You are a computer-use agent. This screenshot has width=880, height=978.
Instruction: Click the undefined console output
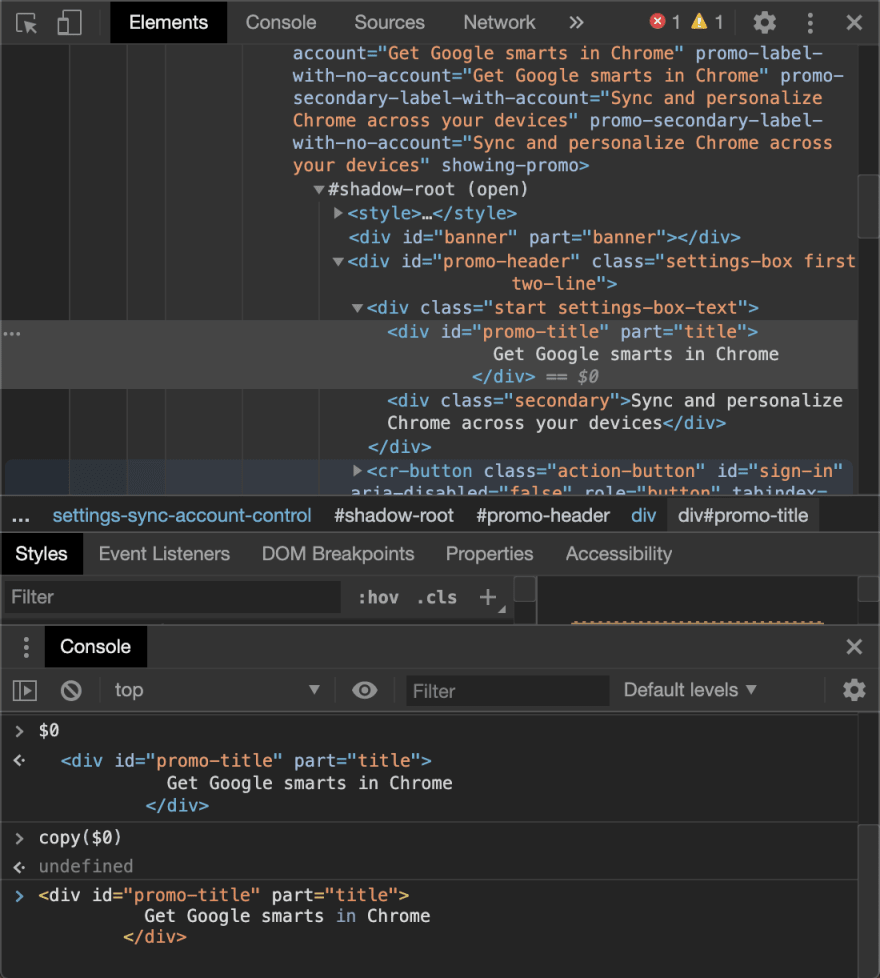[x=85, y=866]
